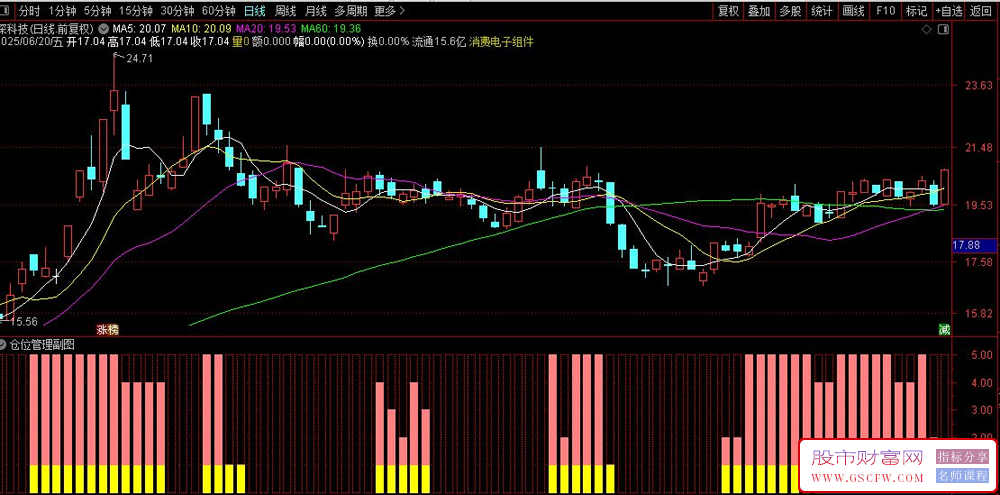This screenshot has width=1000, height=495.
Task: Click the 24.71 high price label
Action: (140, 59)
